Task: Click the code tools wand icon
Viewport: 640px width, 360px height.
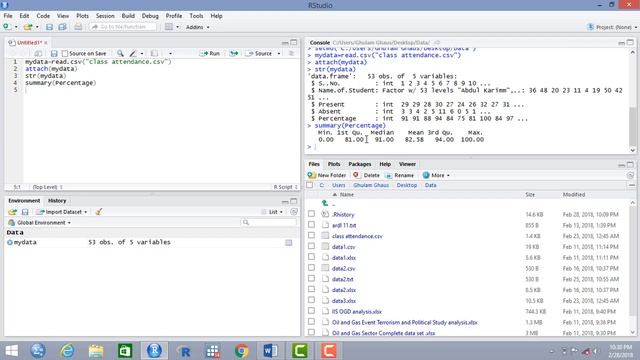Action: pos(133,53)
